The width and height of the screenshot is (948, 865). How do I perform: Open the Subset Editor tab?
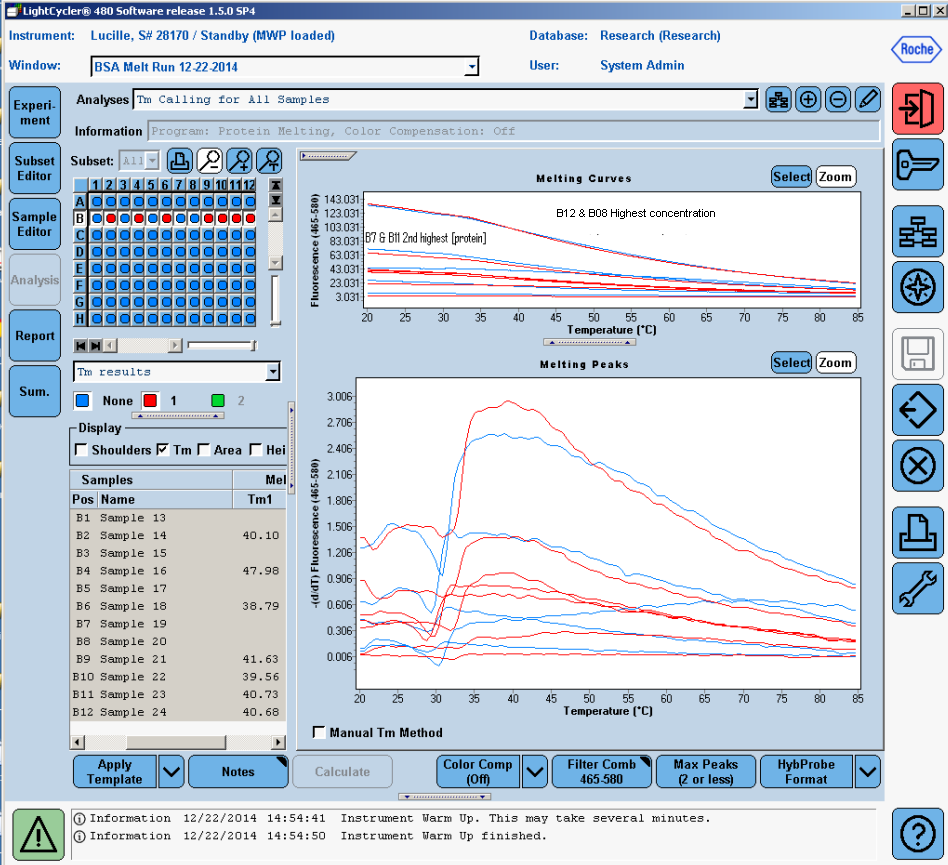34,168
